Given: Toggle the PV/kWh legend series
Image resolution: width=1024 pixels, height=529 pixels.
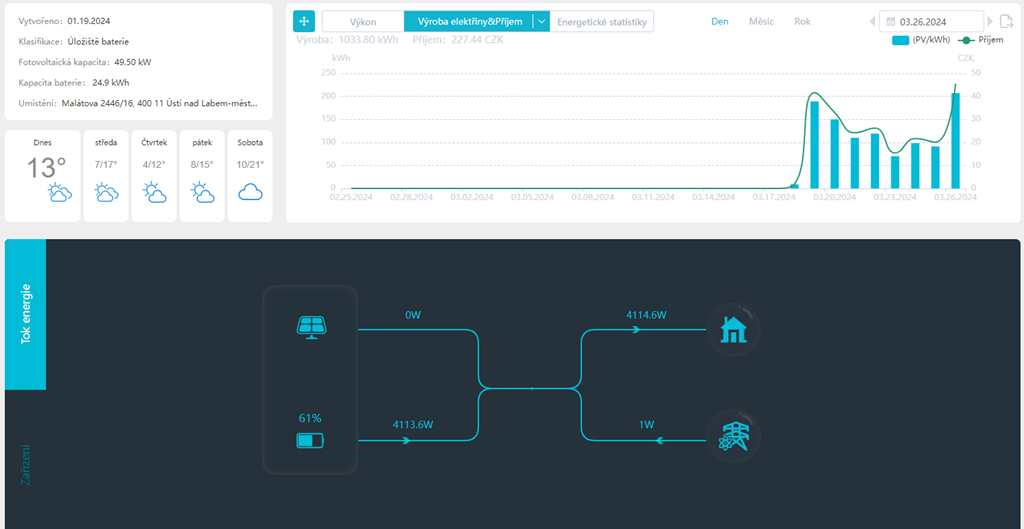Looking at the screenshot, I should pos(921,41).
